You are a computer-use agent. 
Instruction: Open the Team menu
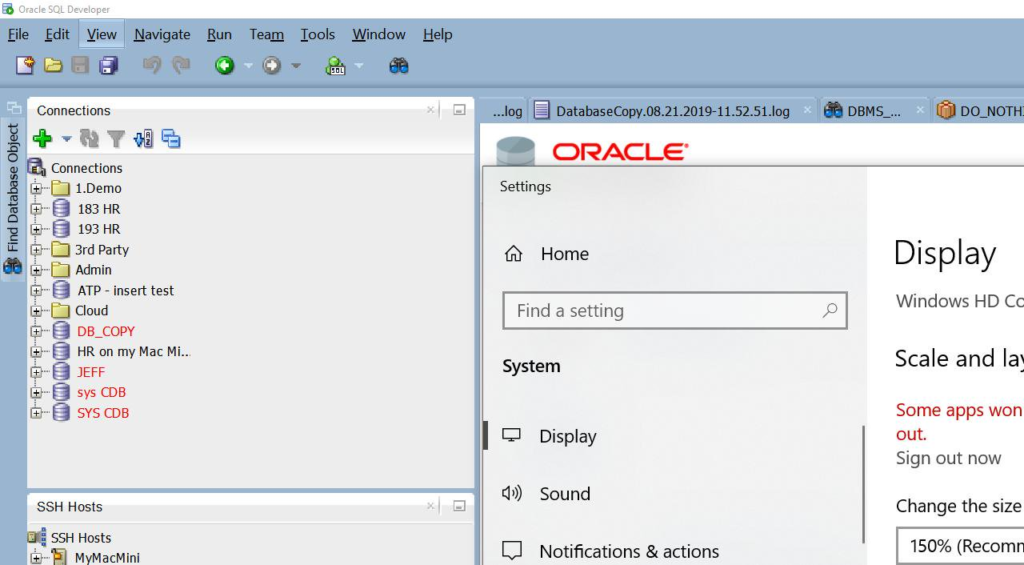point(266,34)
